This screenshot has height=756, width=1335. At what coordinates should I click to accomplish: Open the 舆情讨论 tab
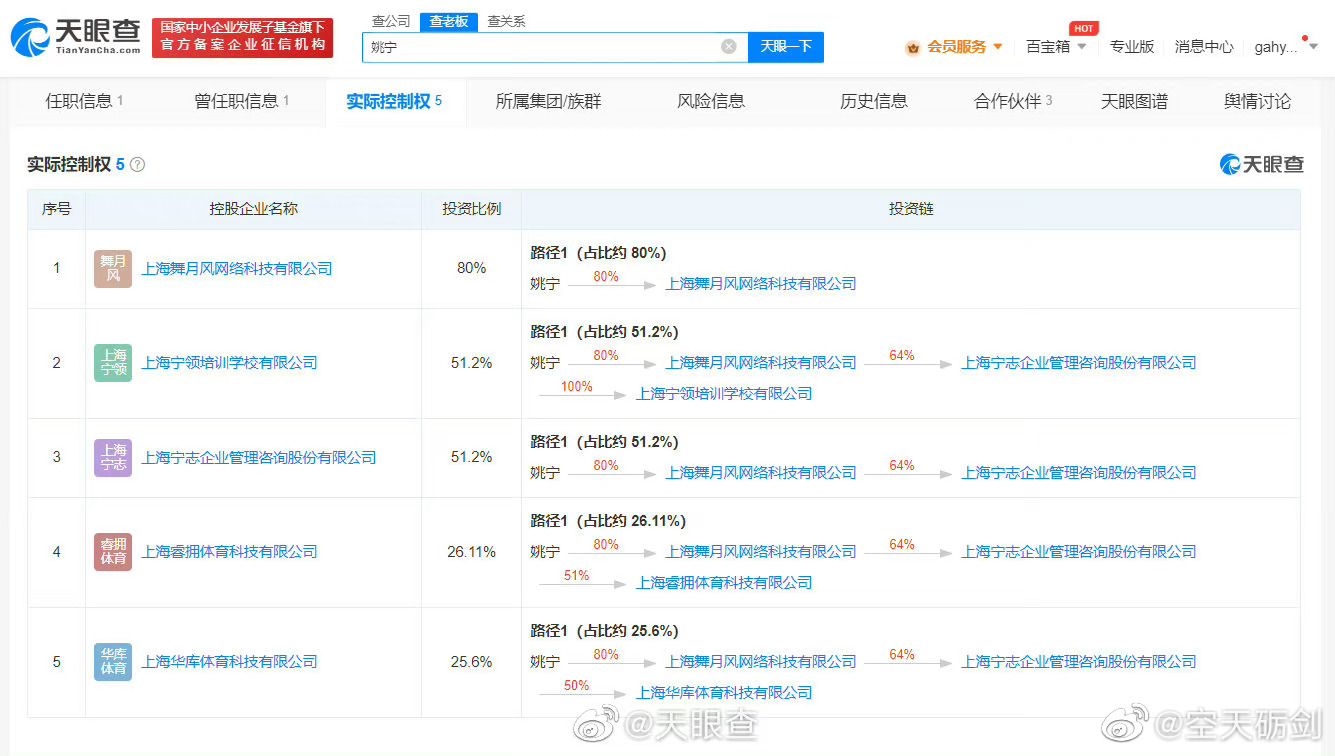(x=1257, y=101)
